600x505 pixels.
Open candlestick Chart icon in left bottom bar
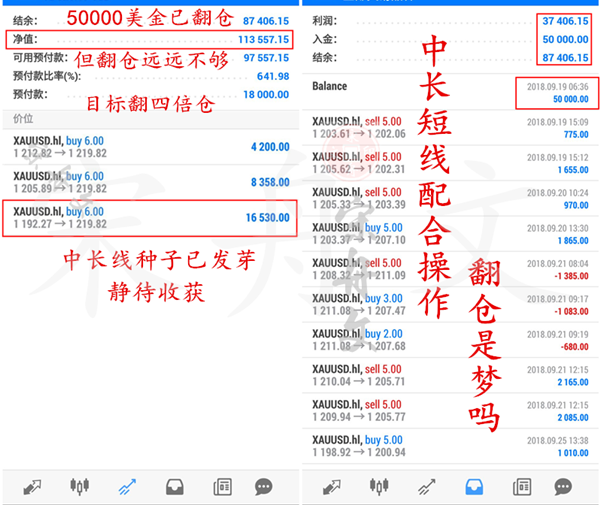(79, 486)
